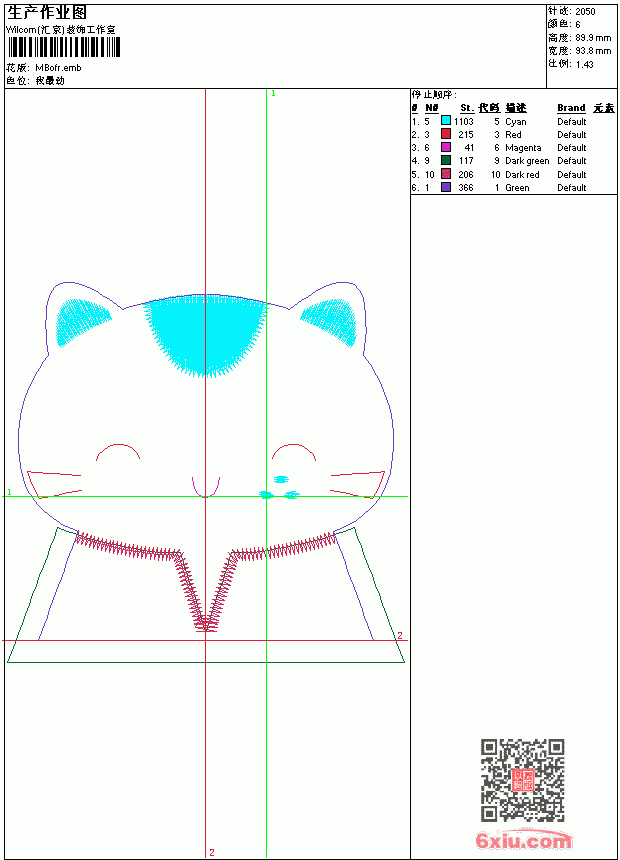Click the magenta mouth of the cat
The width and height of the screenshot is (620, 860).
click(206, 487)
